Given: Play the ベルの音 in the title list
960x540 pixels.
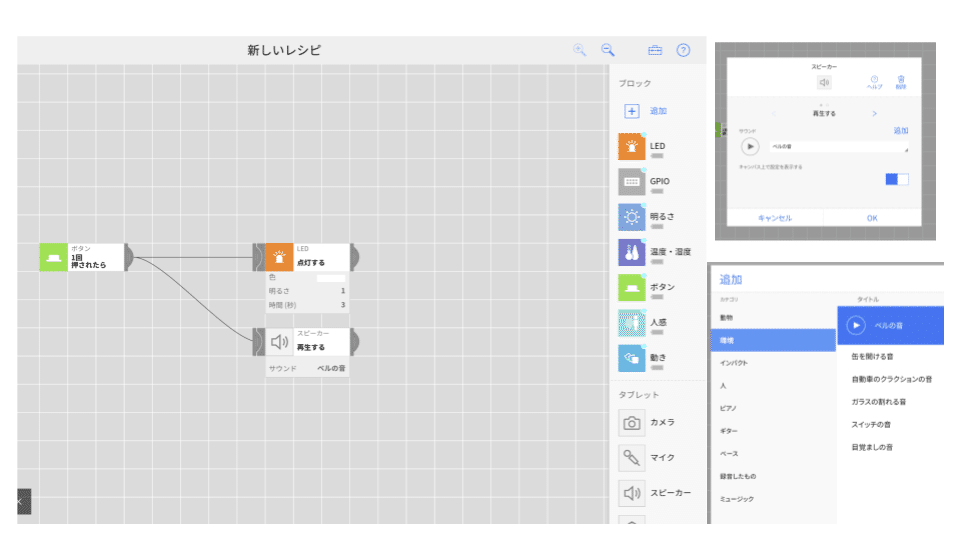Looking at the screenshot, I should (856, 325).
